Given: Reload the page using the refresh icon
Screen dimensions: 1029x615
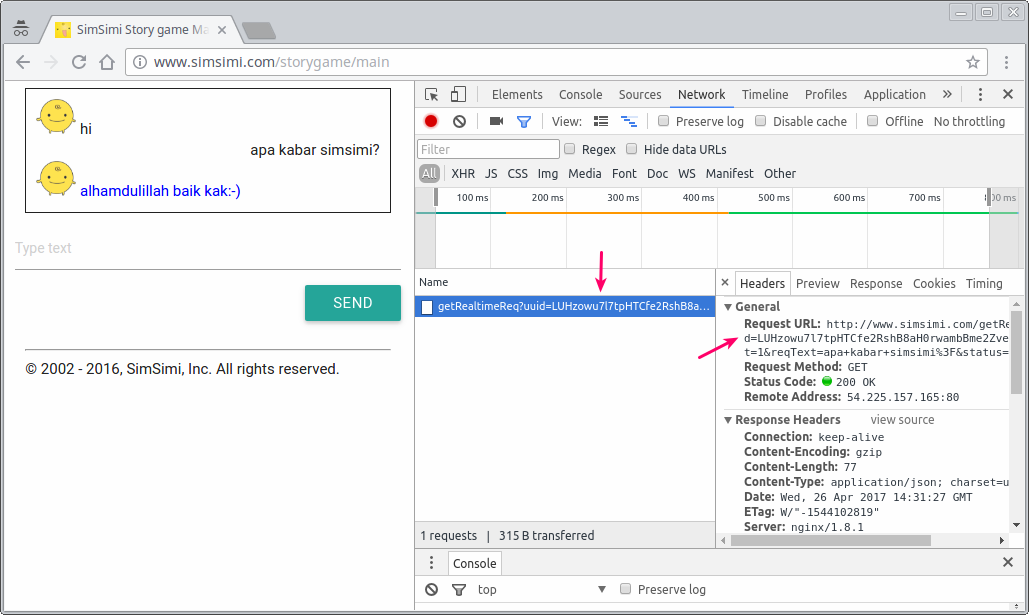Looking at the screenshot, I should (x=79, y=62).
